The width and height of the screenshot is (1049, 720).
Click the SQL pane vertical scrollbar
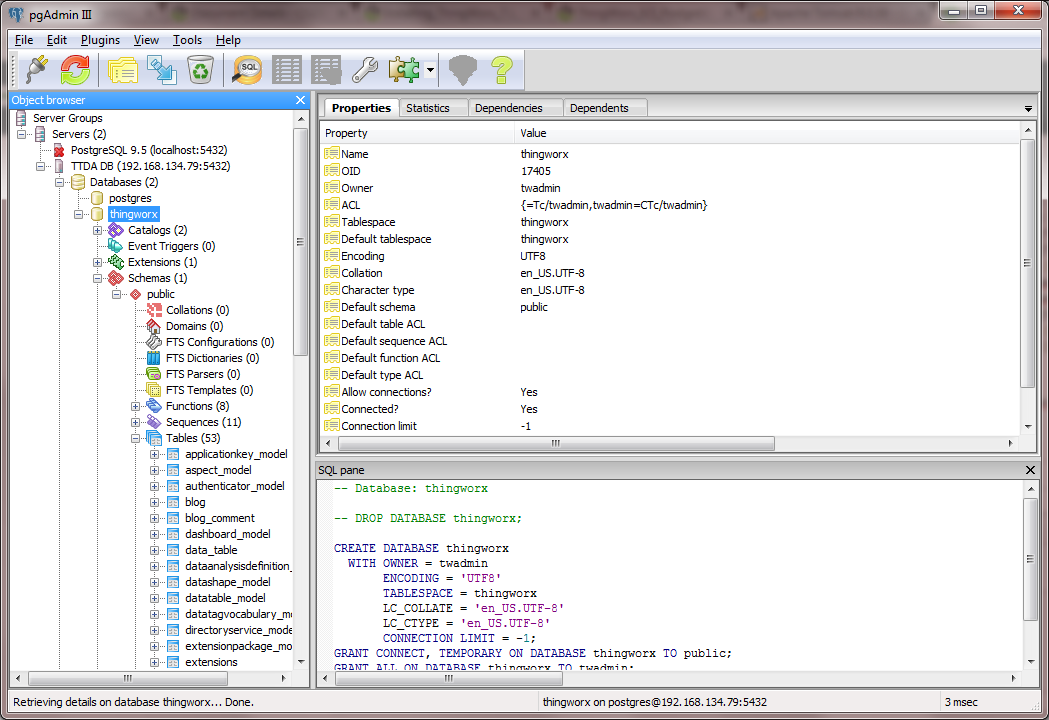[1030, 575]
